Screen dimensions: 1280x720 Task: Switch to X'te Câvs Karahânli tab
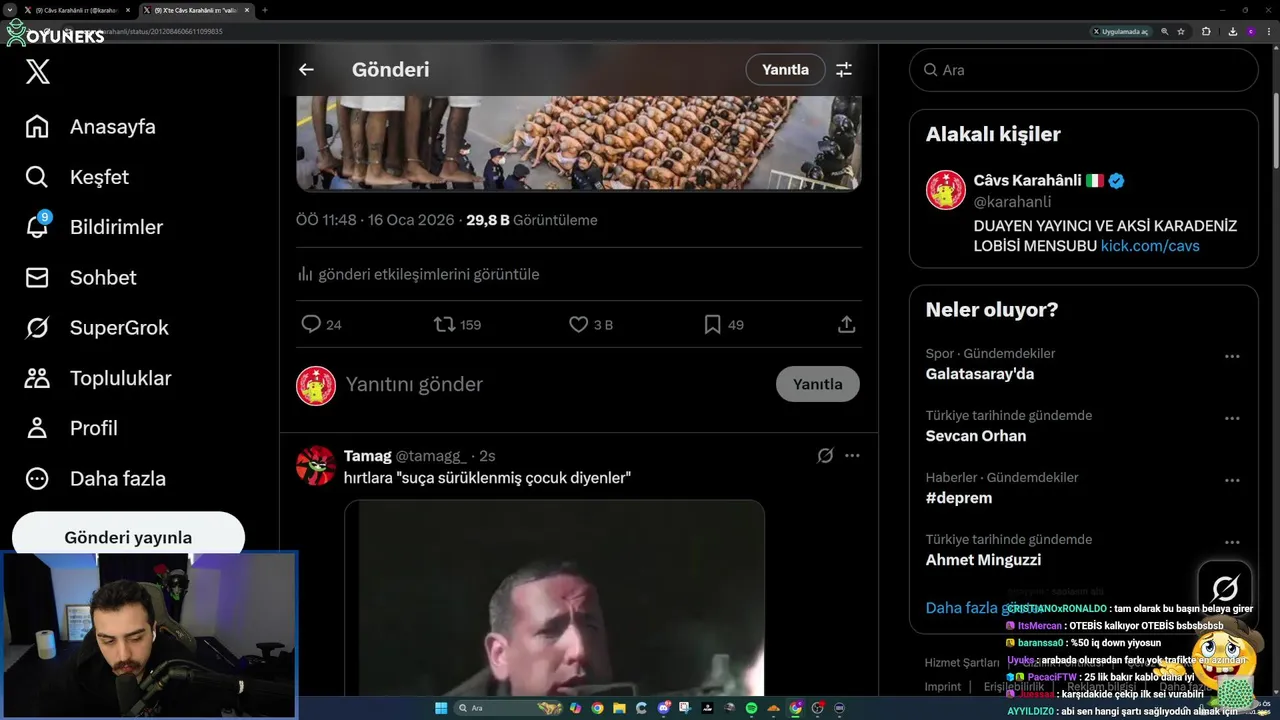coord(194,9)
